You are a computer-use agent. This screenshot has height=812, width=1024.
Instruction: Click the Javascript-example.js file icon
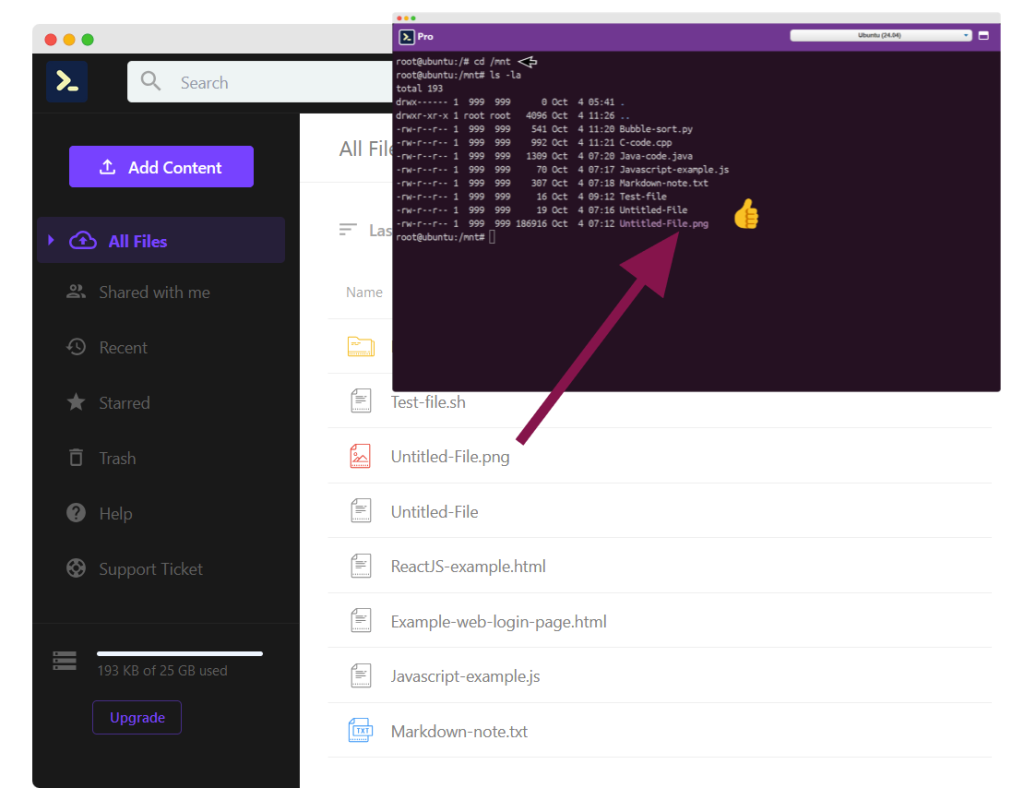click(x=360, y=675)
